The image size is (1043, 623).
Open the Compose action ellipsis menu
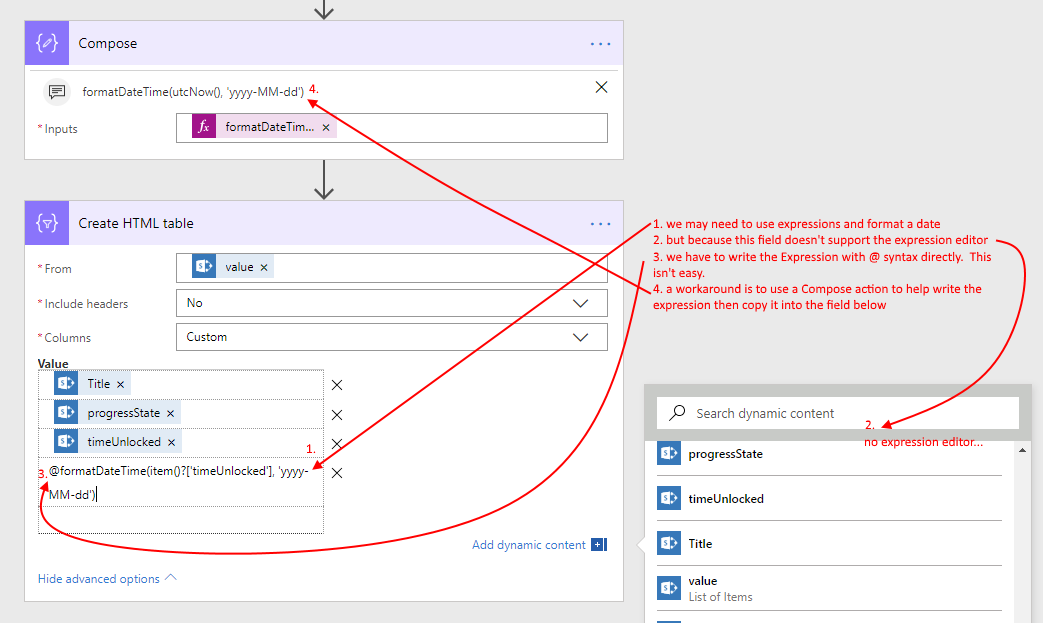(x=600, y=44)
